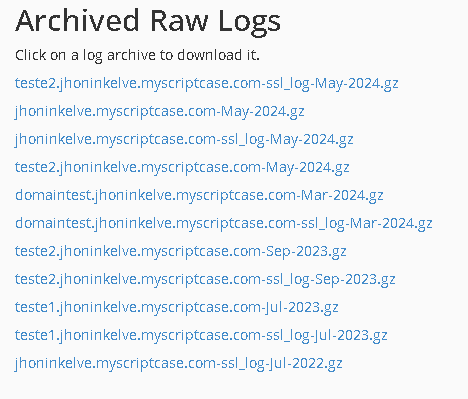Pick the non-SSL July 2023 teste1 log
The width and height of the screenshot is (468, 399).
click(x=177, y=307)
